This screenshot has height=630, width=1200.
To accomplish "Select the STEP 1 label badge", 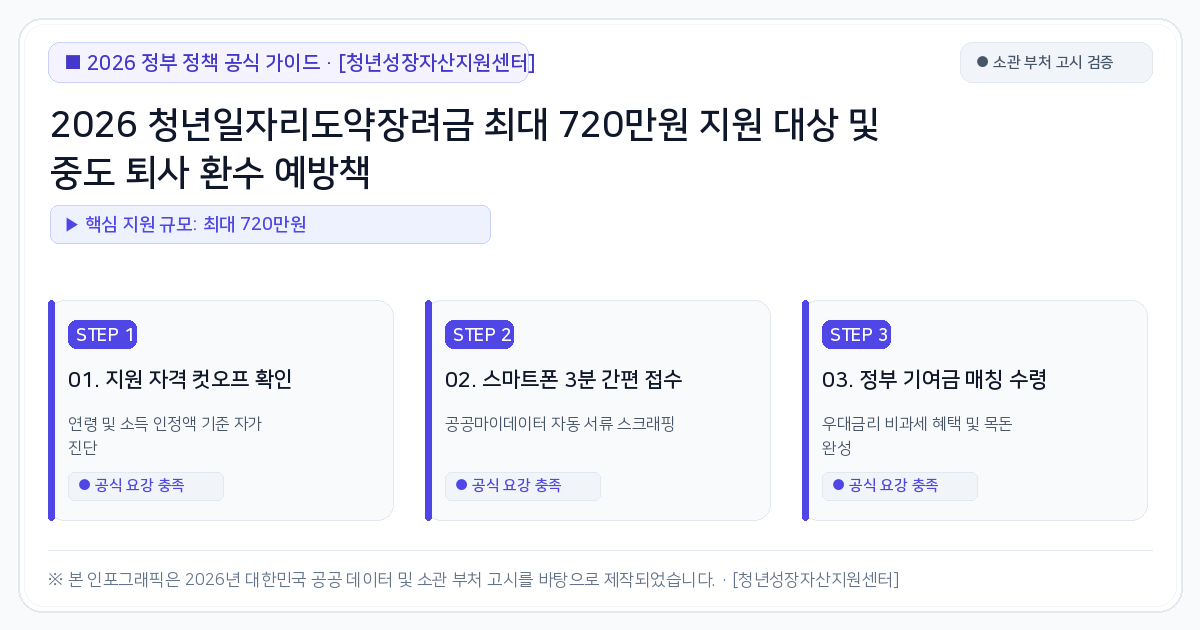I will 102,335.
